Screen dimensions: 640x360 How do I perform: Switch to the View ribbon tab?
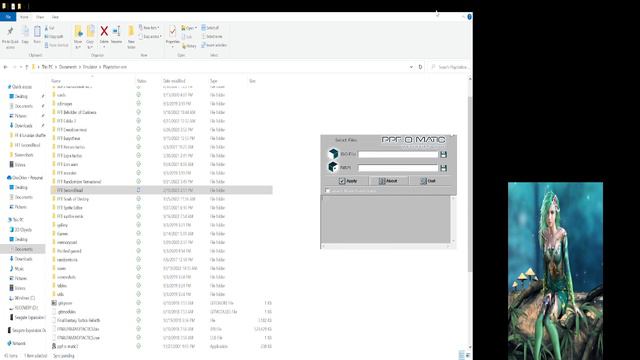click(x=55, y=17)
